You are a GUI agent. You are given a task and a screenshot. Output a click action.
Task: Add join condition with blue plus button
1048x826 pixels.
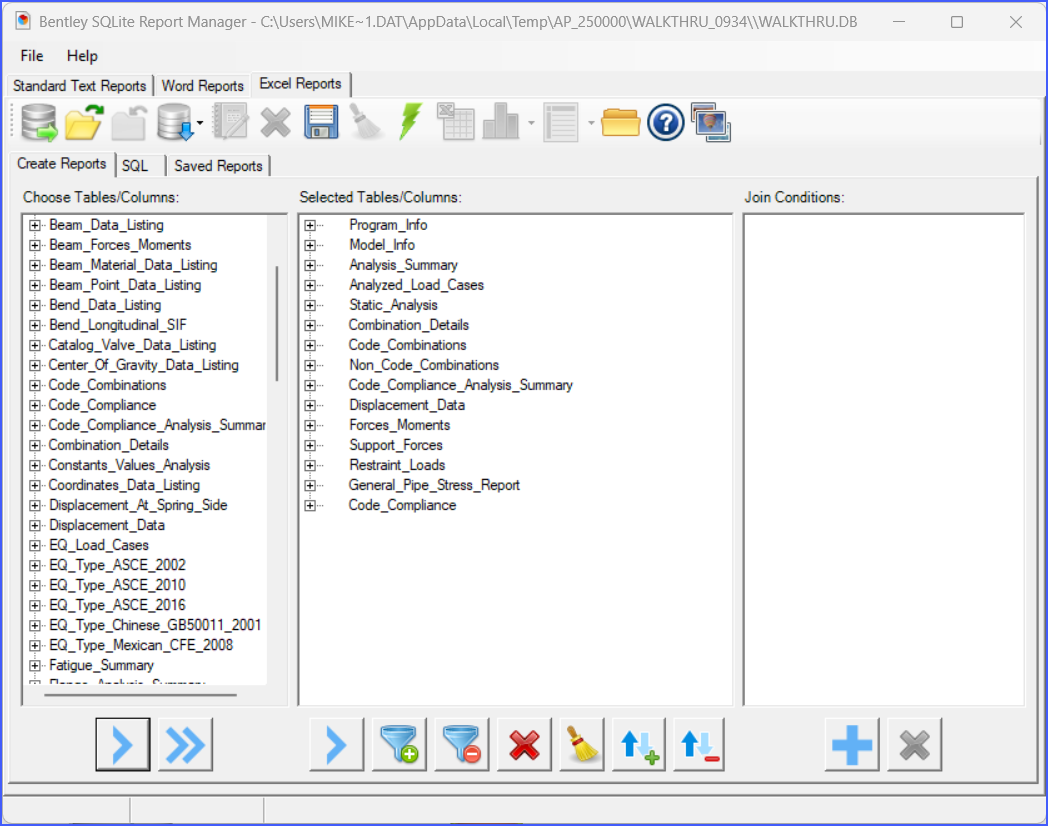click(852, 744)
